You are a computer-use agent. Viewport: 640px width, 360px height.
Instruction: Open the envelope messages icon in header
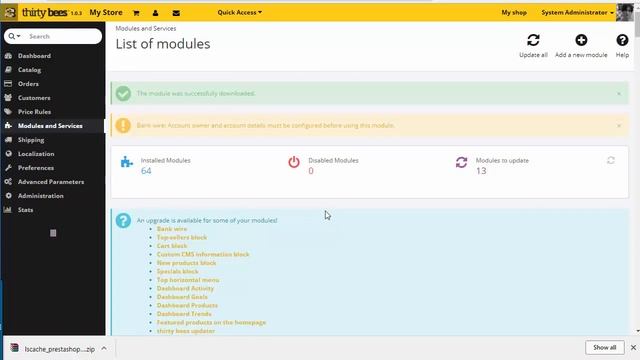(176, 13)
